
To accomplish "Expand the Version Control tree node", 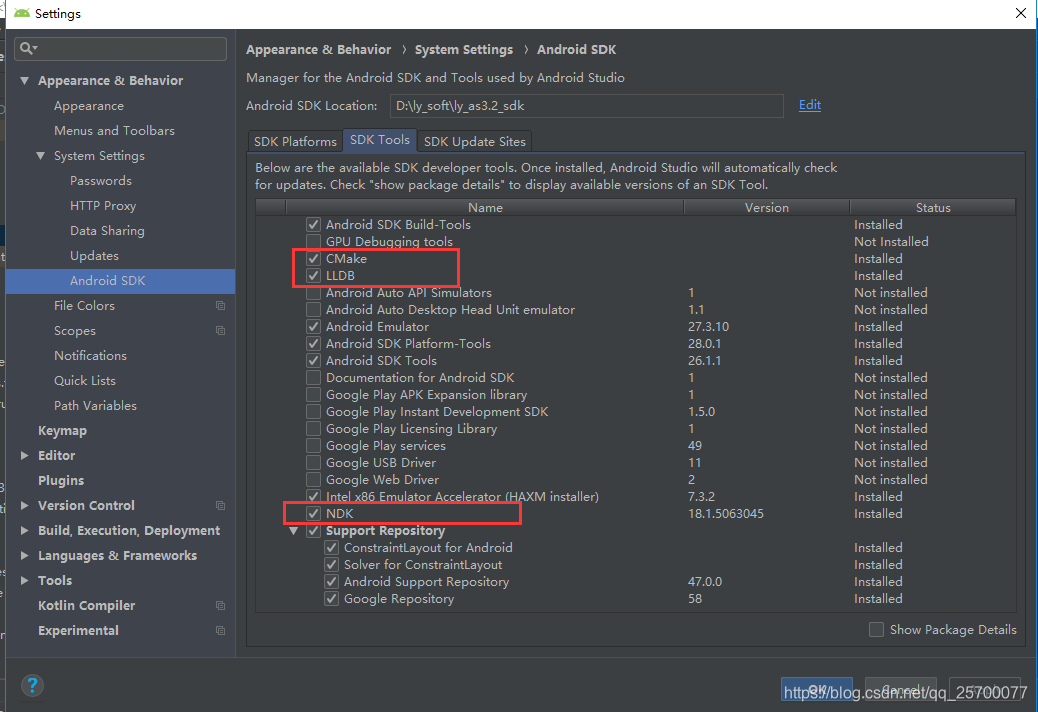I will pyautogui.click(x=24, y=506).
